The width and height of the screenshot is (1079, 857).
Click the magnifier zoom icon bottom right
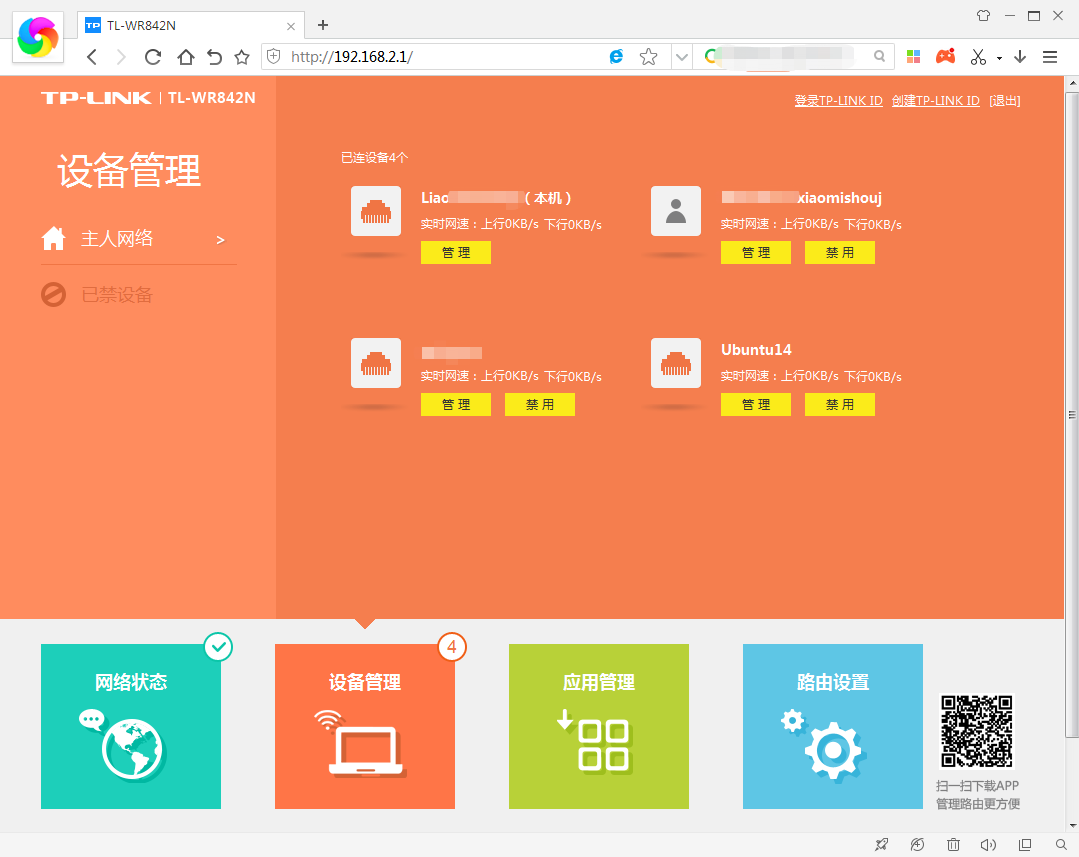point(1060,844)
